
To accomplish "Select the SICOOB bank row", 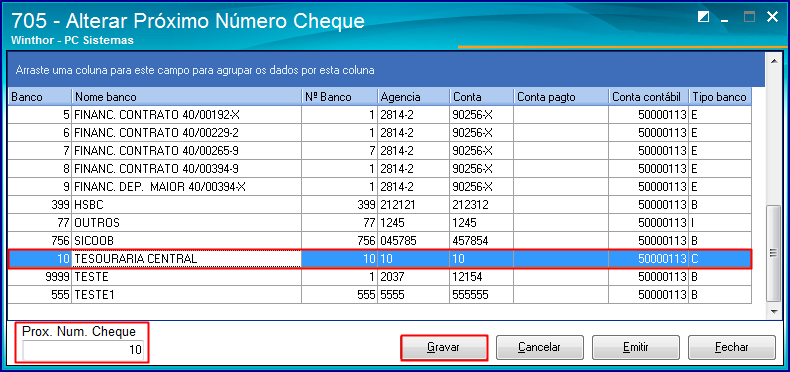I will tap(380, 241).
